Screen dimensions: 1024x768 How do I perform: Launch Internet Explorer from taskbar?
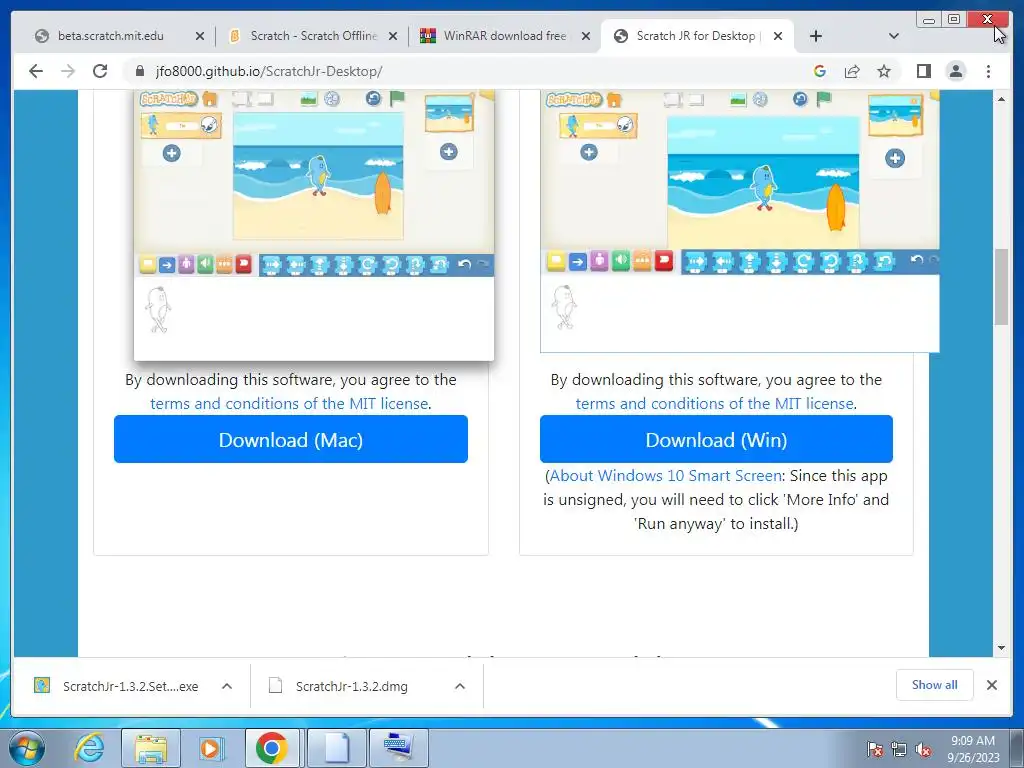click(x=89, y=748)
